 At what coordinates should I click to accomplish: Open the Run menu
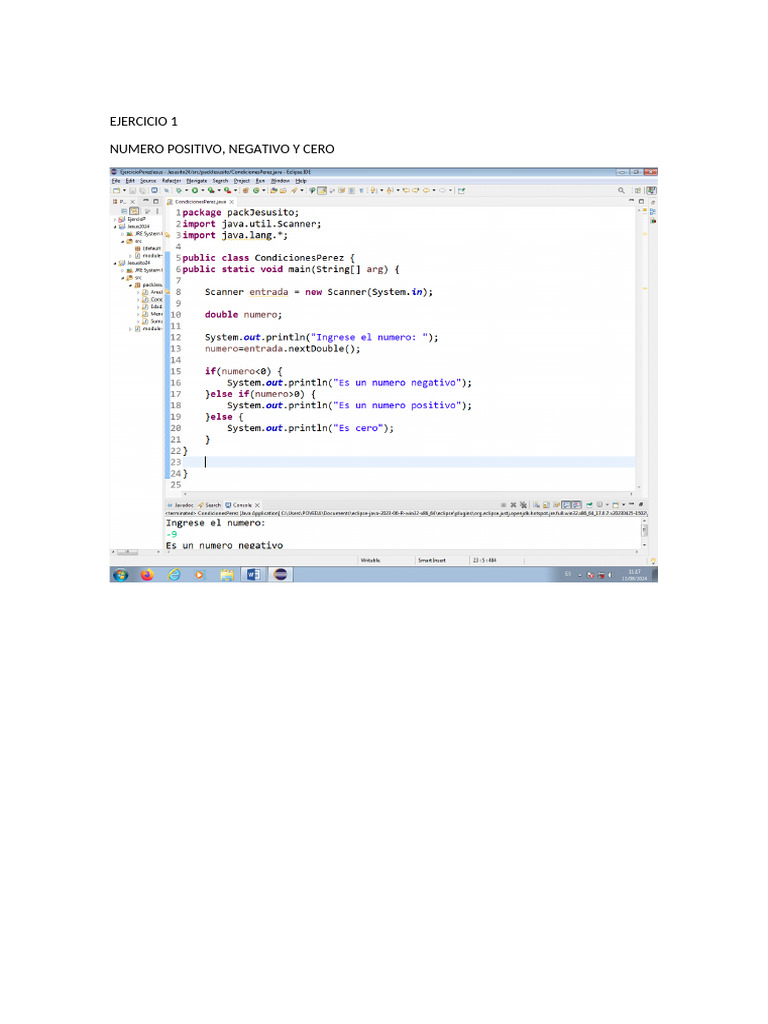[x=260, y=181]
